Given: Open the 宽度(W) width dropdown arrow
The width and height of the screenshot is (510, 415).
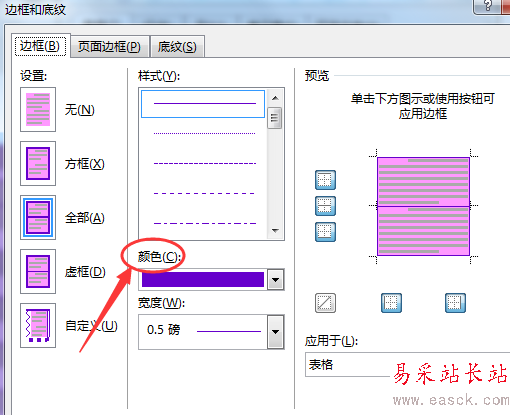Looking at the screenshot, I should tap(275, 332).
